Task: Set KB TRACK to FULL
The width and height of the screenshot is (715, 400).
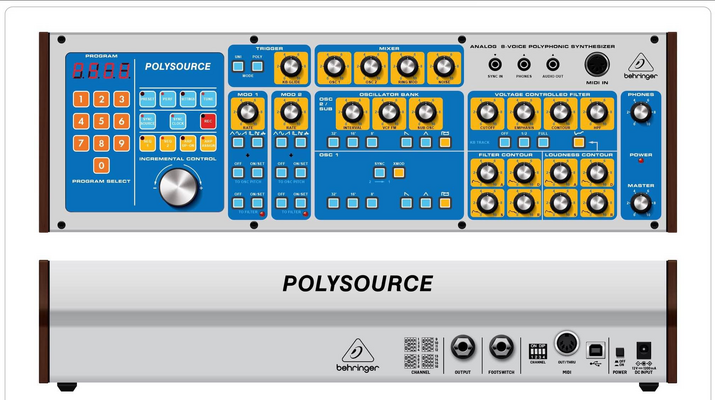Action: (543, 142)
